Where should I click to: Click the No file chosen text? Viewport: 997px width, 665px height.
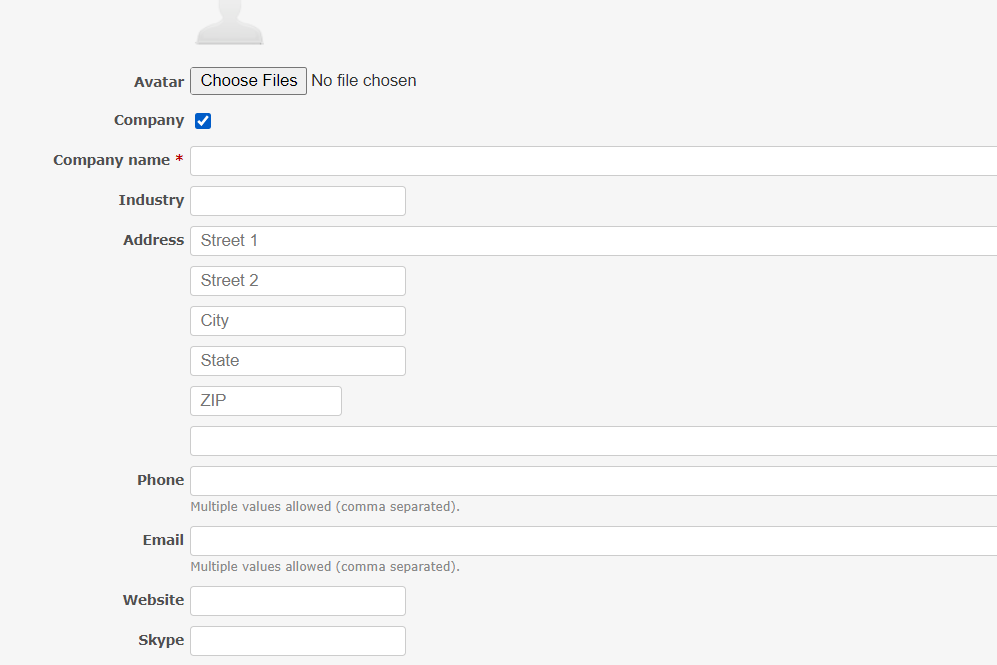(363, 80)
